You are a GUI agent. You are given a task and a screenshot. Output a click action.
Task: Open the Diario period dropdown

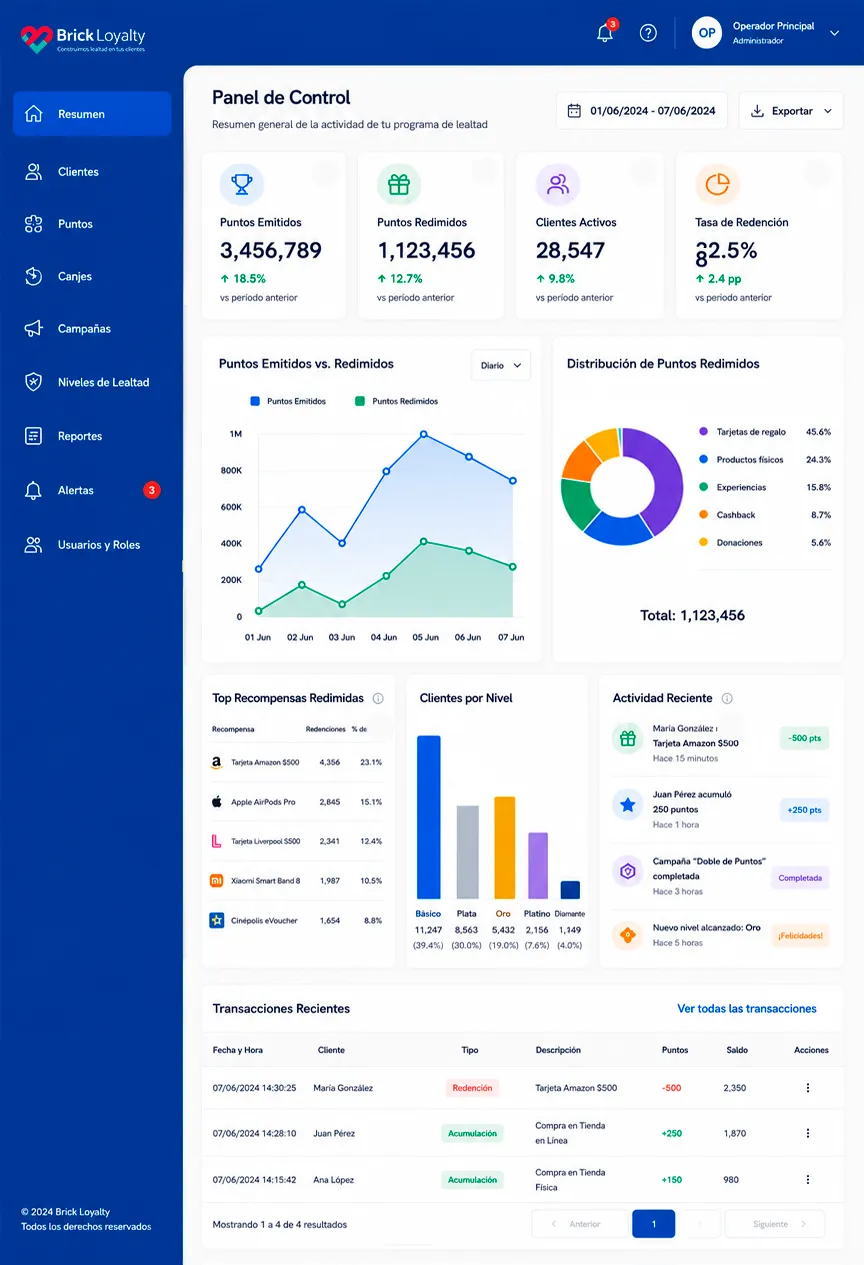[500, 365]
